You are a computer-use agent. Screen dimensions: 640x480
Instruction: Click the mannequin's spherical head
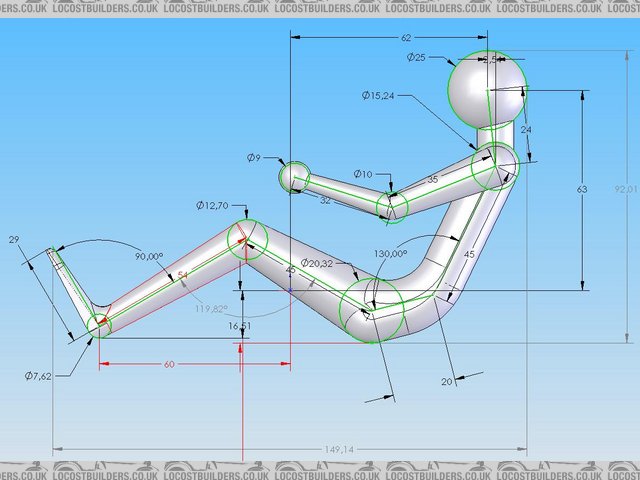point(486,88)
